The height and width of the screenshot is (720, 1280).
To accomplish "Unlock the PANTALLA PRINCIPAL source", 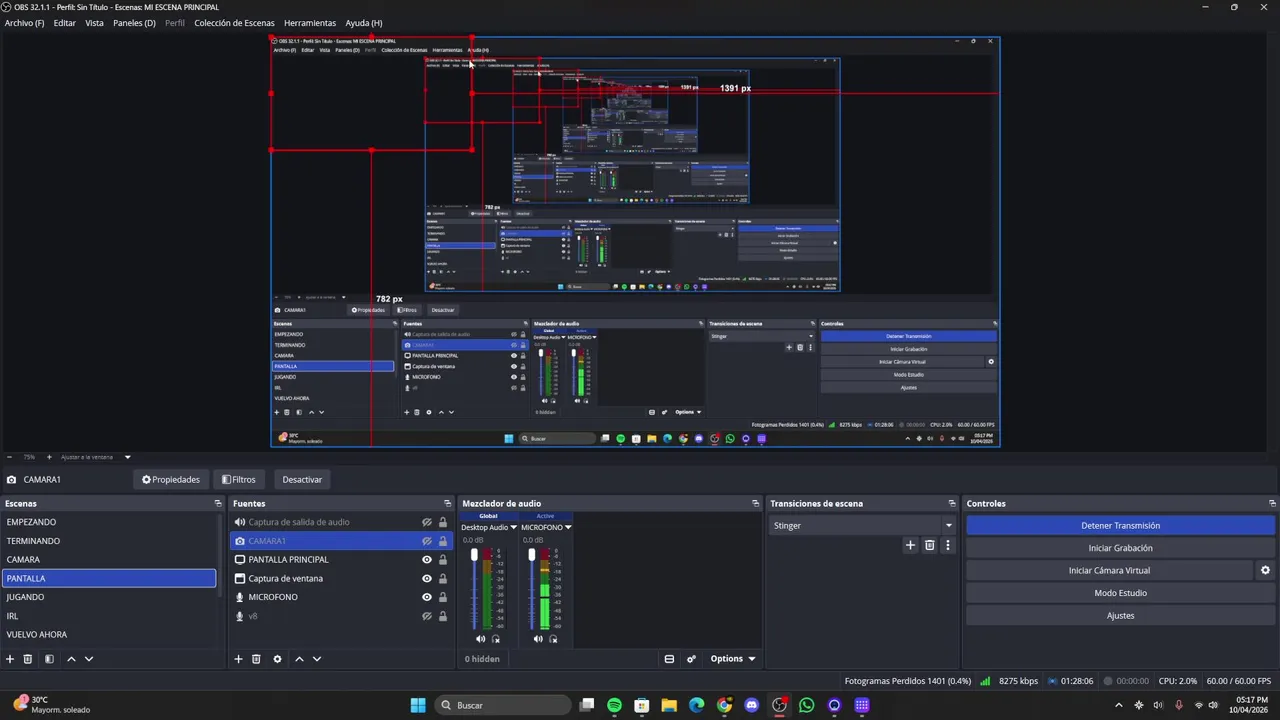I will coord(443,560).
